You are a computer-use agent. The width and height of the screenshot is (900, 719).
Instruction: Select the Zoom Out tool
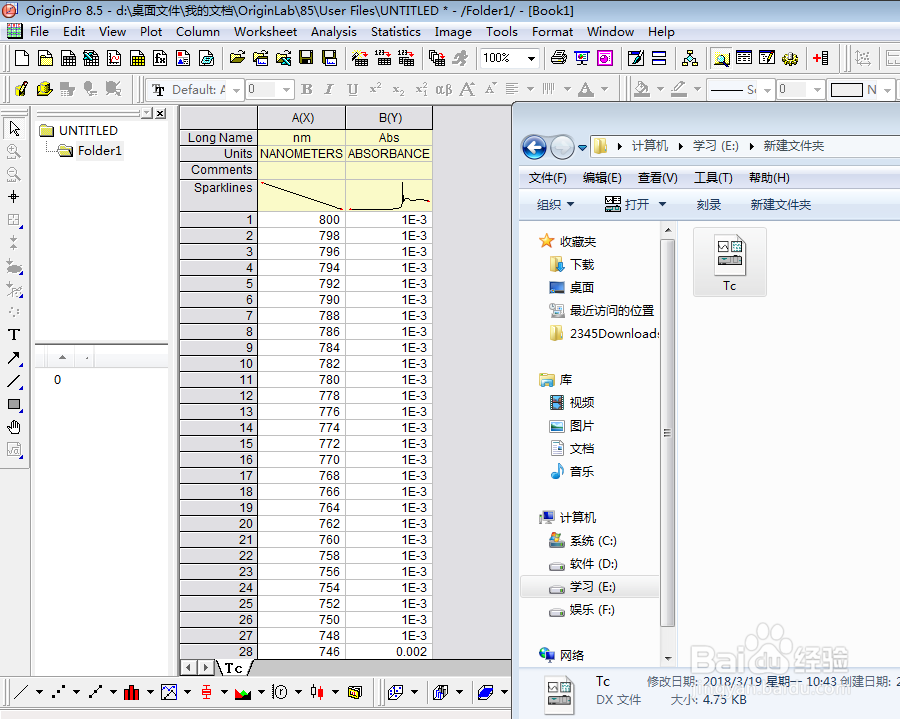point(14,174)
